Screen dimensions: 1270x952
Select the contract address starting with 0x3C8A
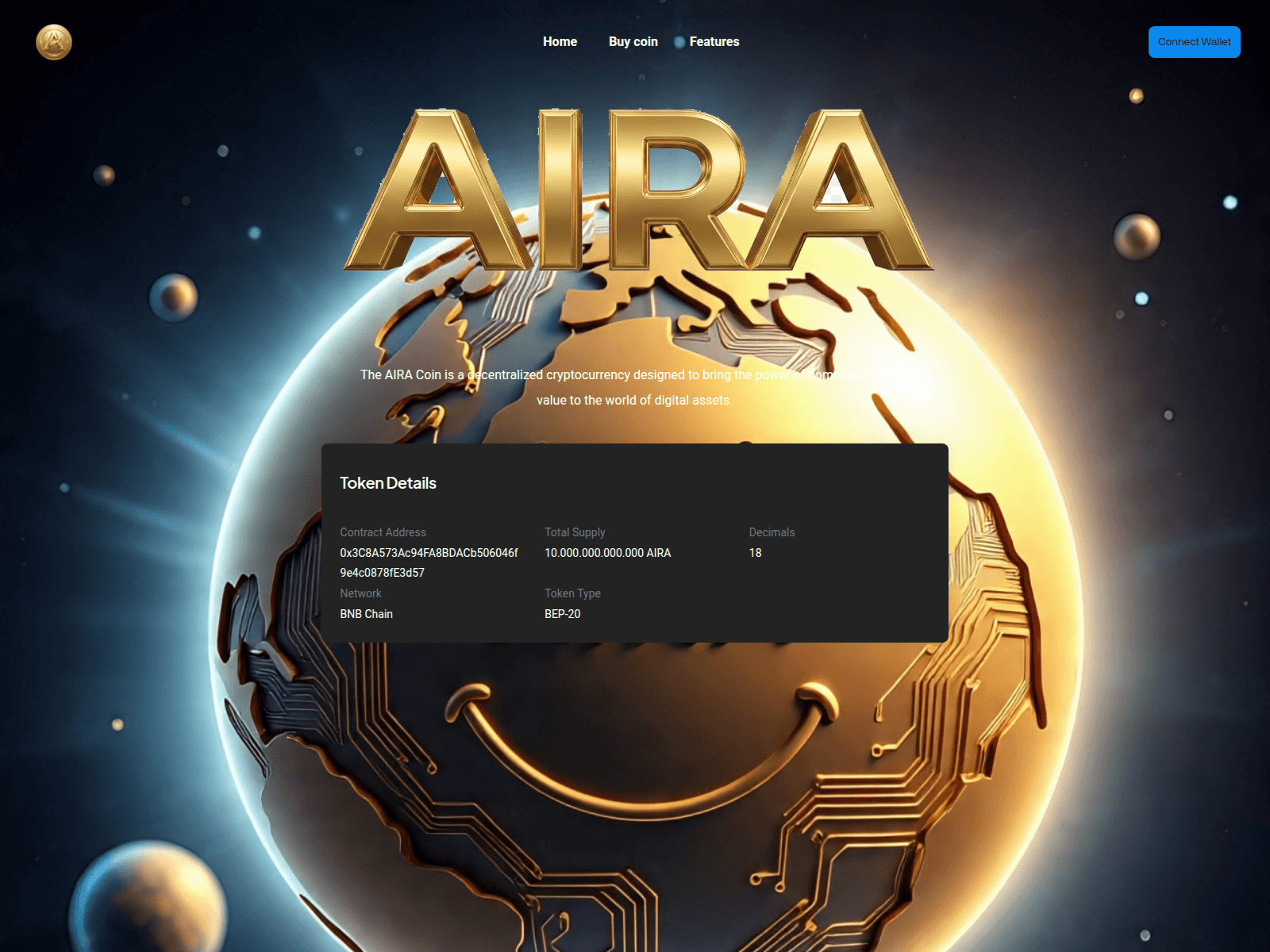[x=429, y=562]
